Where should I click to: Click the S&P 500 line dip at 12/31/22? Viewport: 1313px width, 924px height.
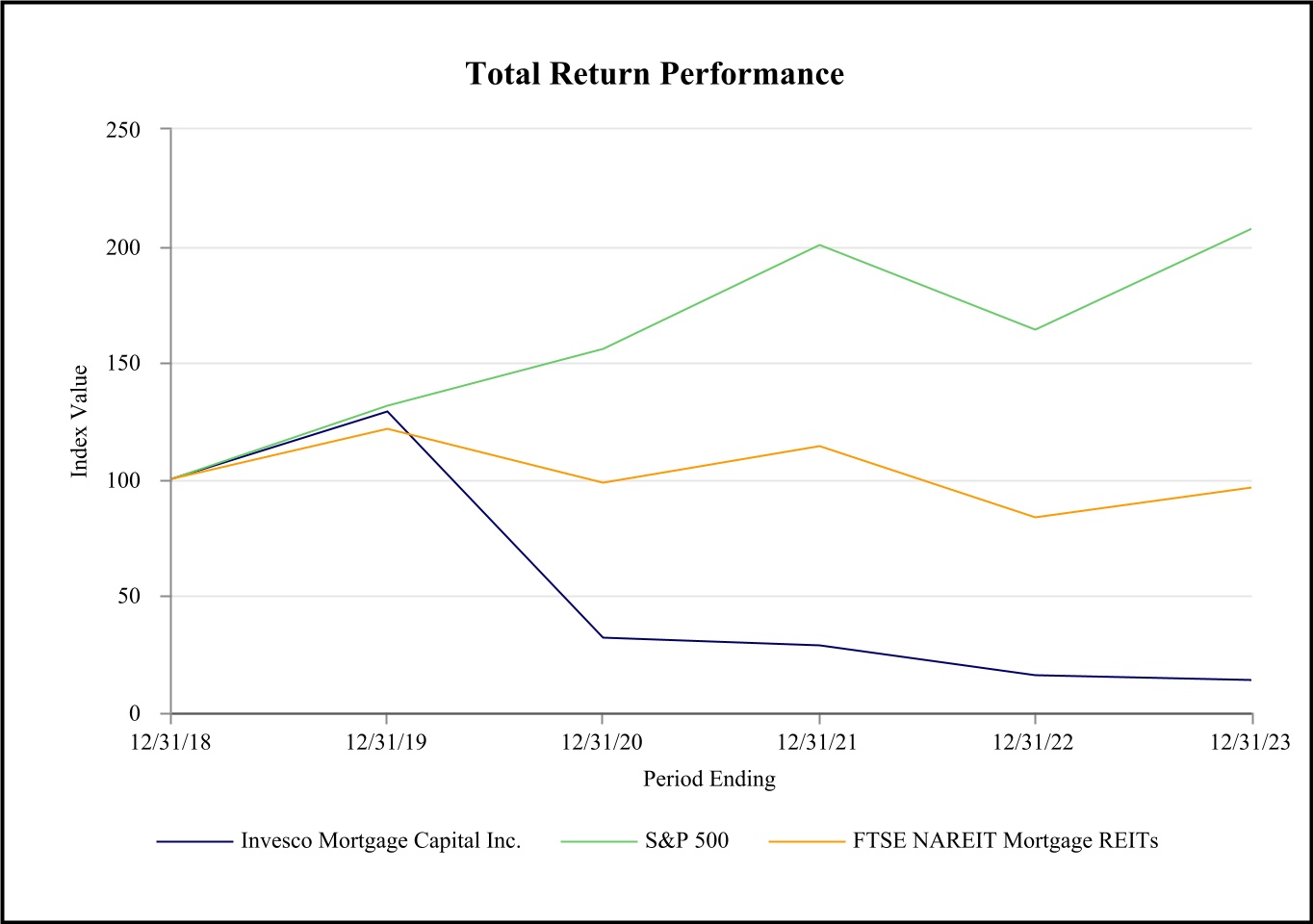[1035, 329]
